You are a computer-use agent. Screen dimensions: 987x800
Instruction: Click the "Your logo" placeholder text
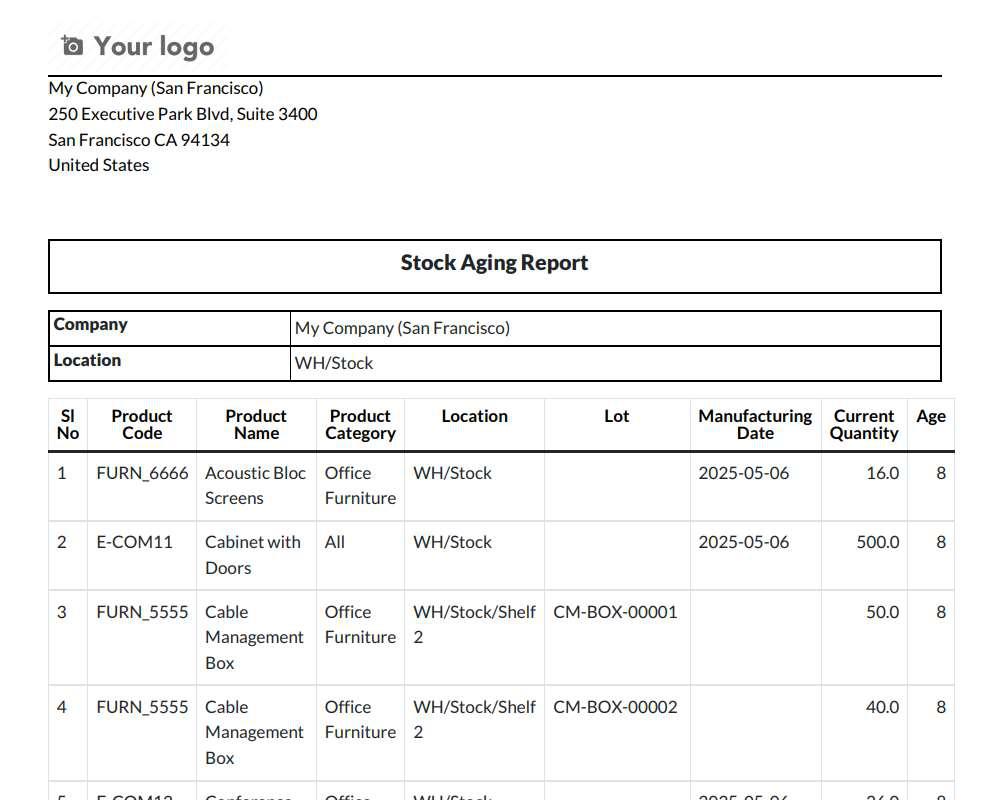click(x=153, y=46)
